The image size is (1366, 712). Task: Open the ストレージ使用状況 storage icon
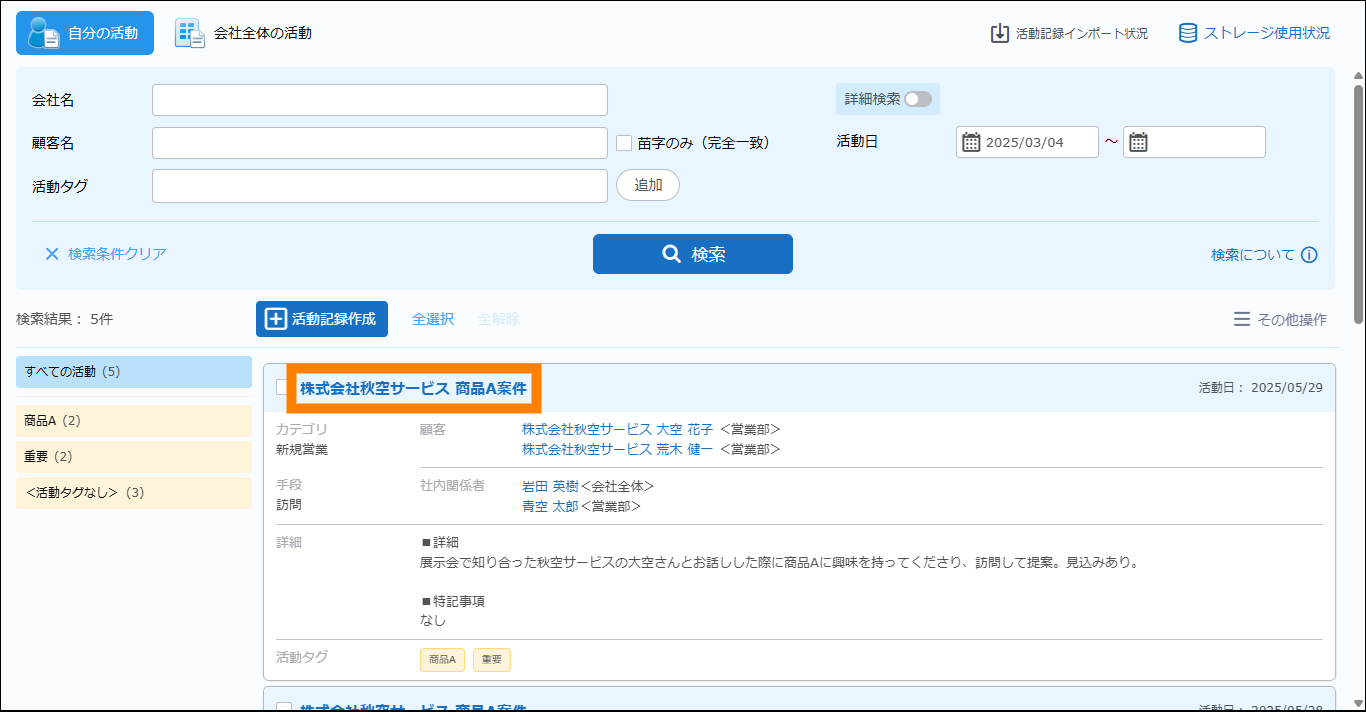click(1188, 33)
